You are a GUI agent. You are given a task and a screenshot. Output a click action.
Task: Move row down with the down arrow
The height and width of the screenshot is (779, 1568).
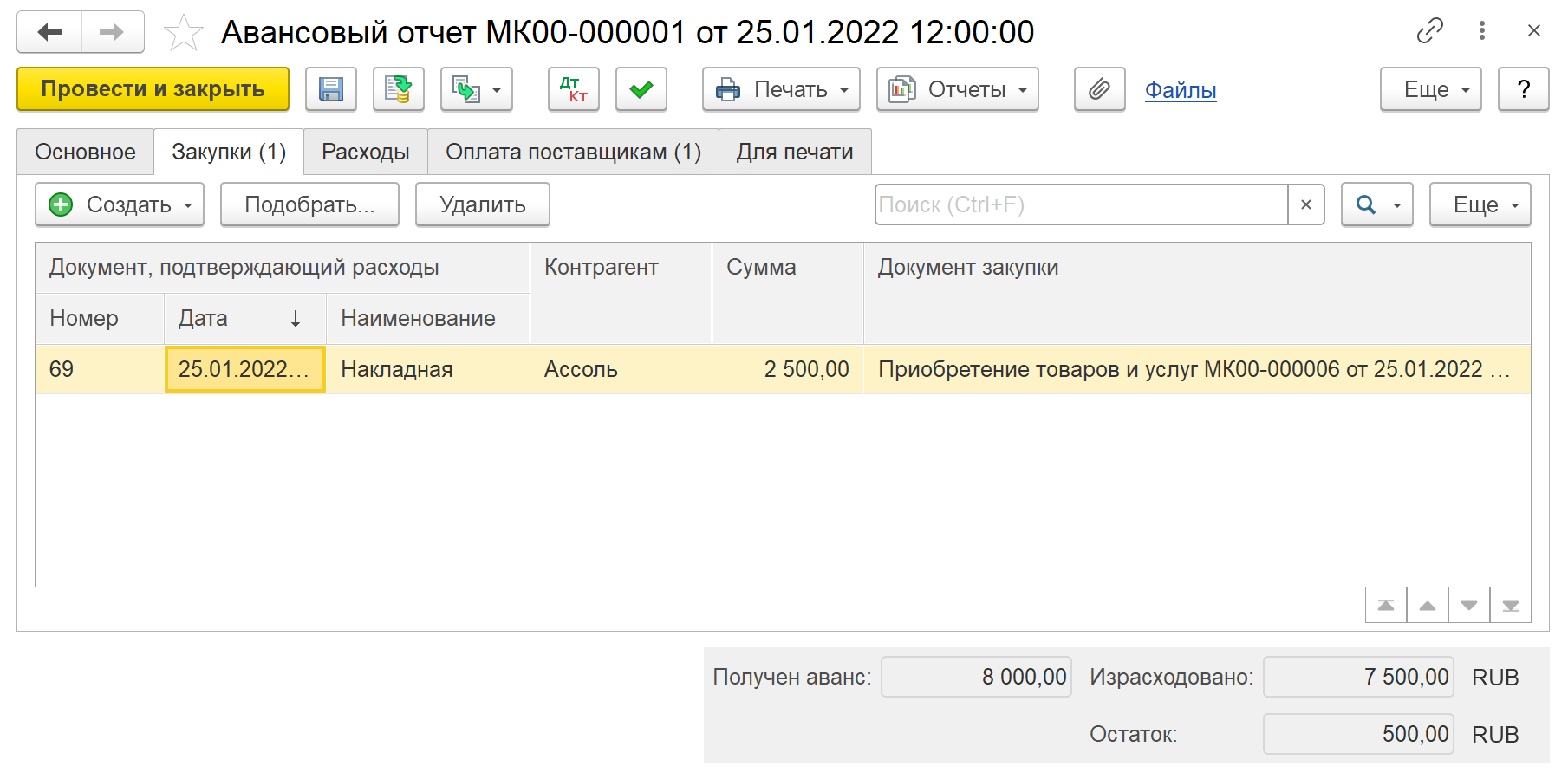coord(1469,605)
